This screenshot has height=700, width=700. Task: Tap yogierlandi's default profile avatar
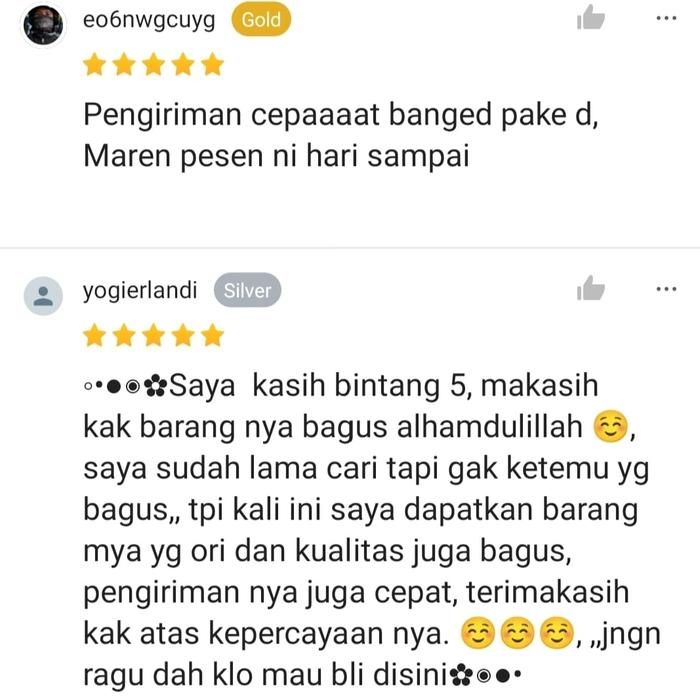tap(43, 296)
